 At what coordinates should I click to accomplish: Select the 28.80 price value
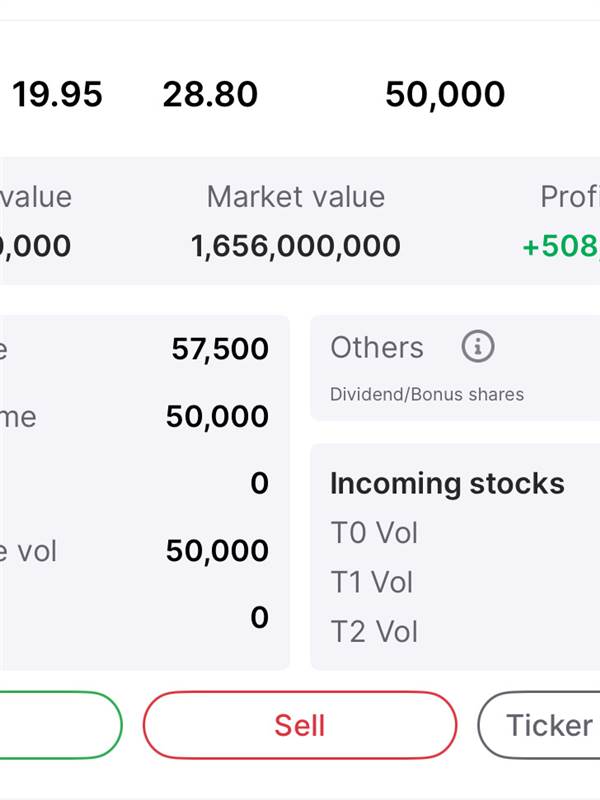[x=210, y=94]
